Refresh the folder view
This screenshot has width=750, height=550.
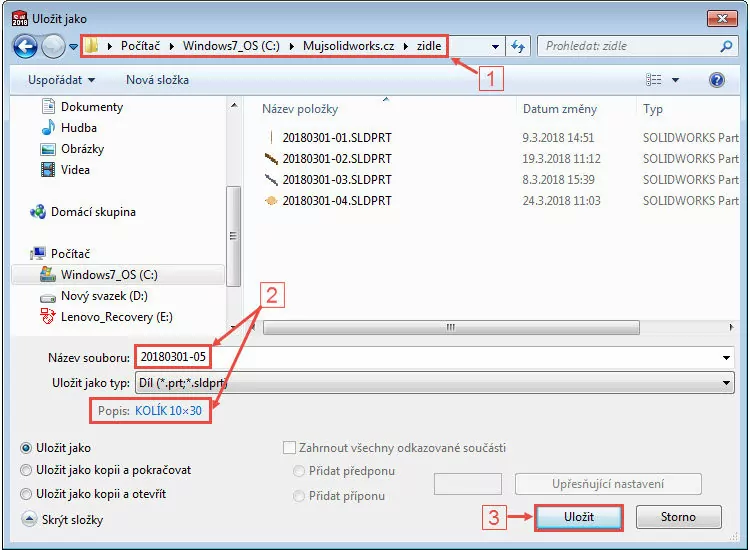click(518, 46)
